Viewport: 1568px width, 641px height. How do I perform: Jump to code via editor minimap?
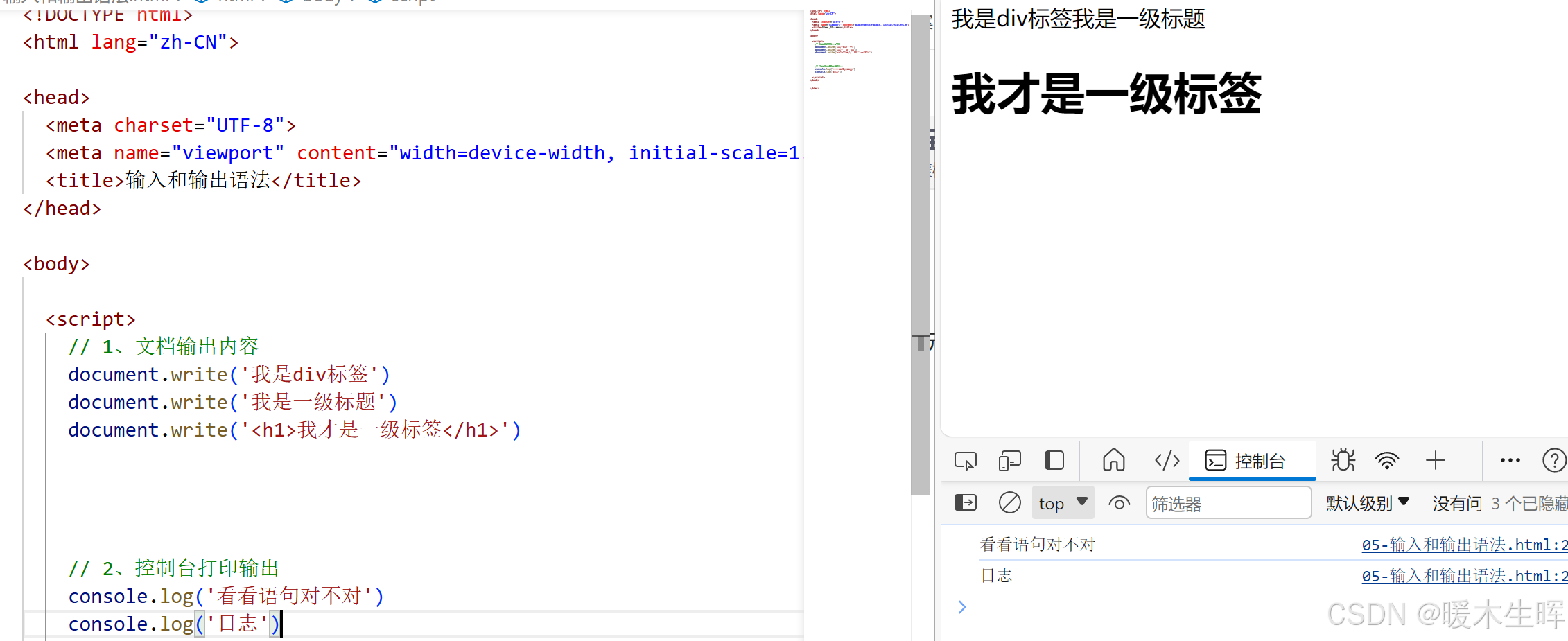858,49
